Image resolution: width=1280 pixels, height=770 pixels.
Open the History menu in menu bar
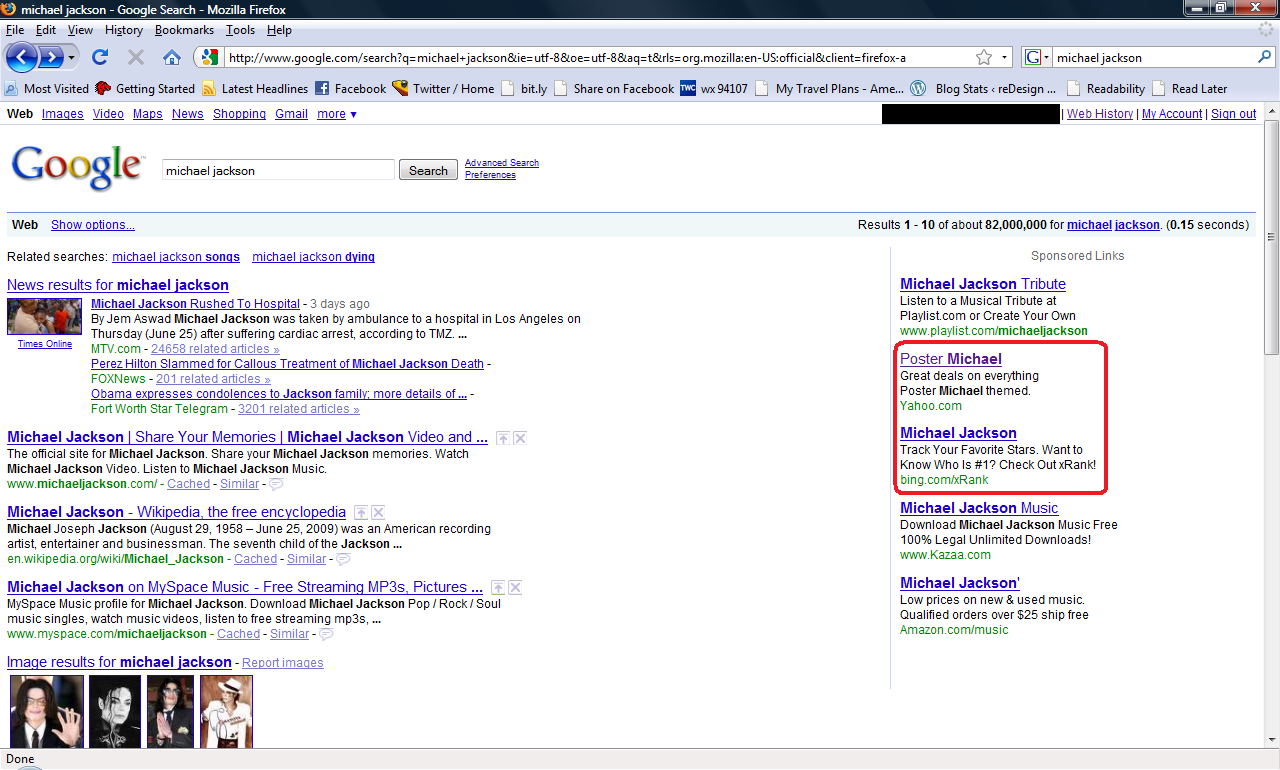point(123,30)
